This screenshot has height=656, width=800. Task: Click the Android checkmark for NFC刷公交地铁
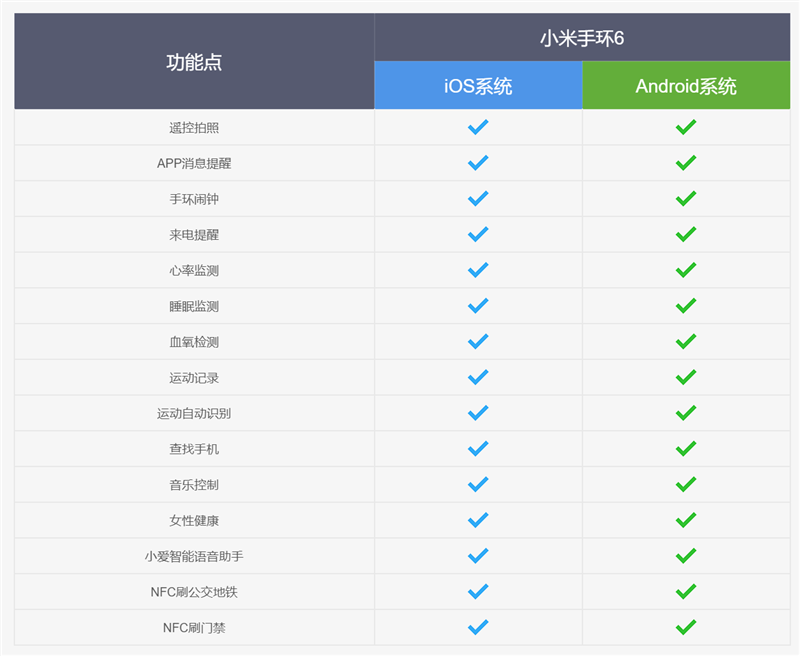(x=685, y=592)
